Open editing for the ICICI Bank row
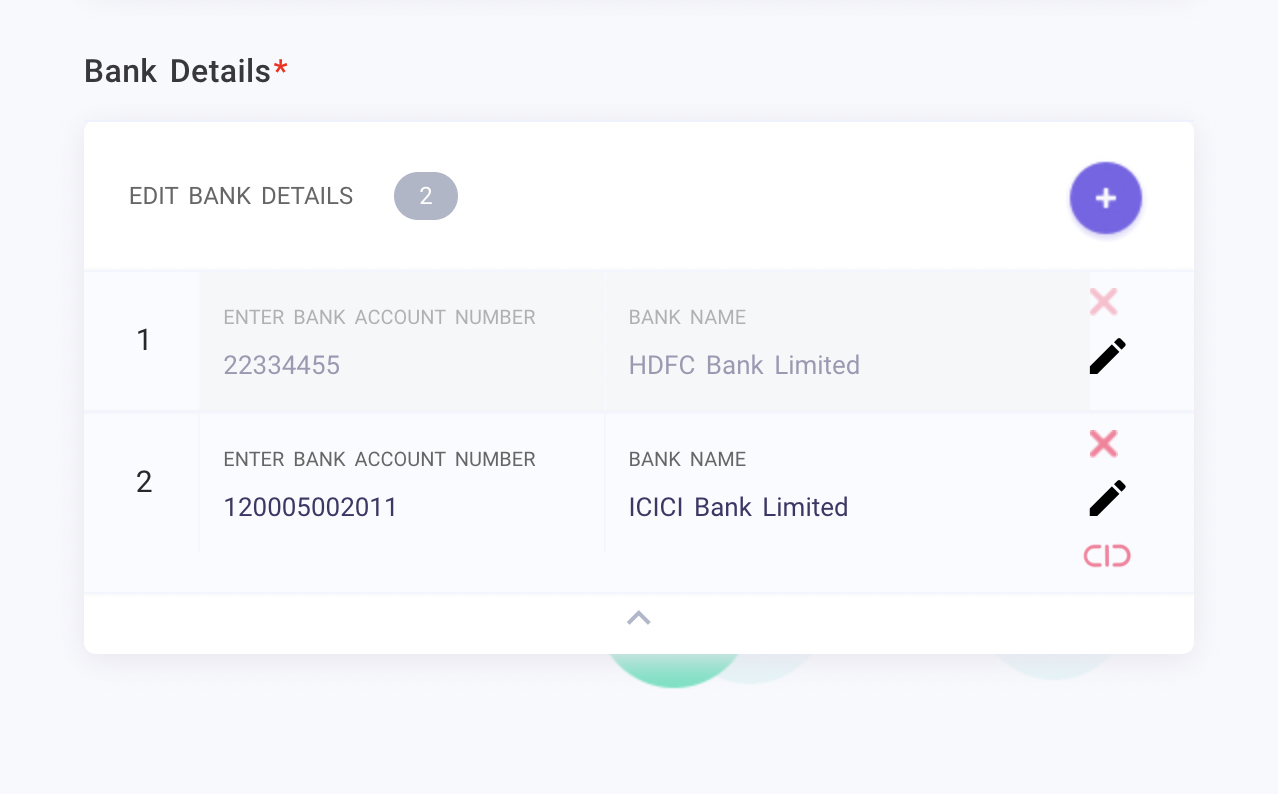The image size is (1278, 794). click(1107, 498)
